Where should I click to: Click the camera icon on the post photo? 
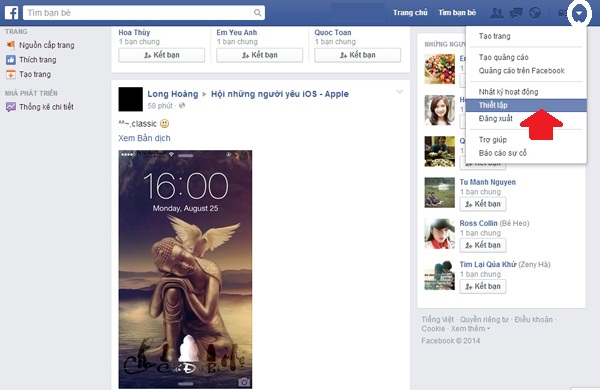(x=244, y=382)
